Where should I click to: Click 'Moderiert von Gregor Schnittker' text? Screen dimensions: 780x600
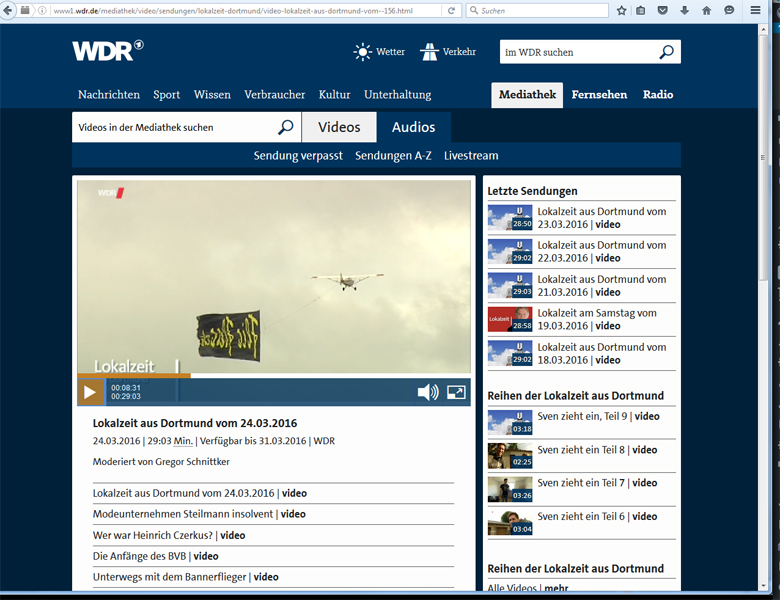click(x=161, y=462)
